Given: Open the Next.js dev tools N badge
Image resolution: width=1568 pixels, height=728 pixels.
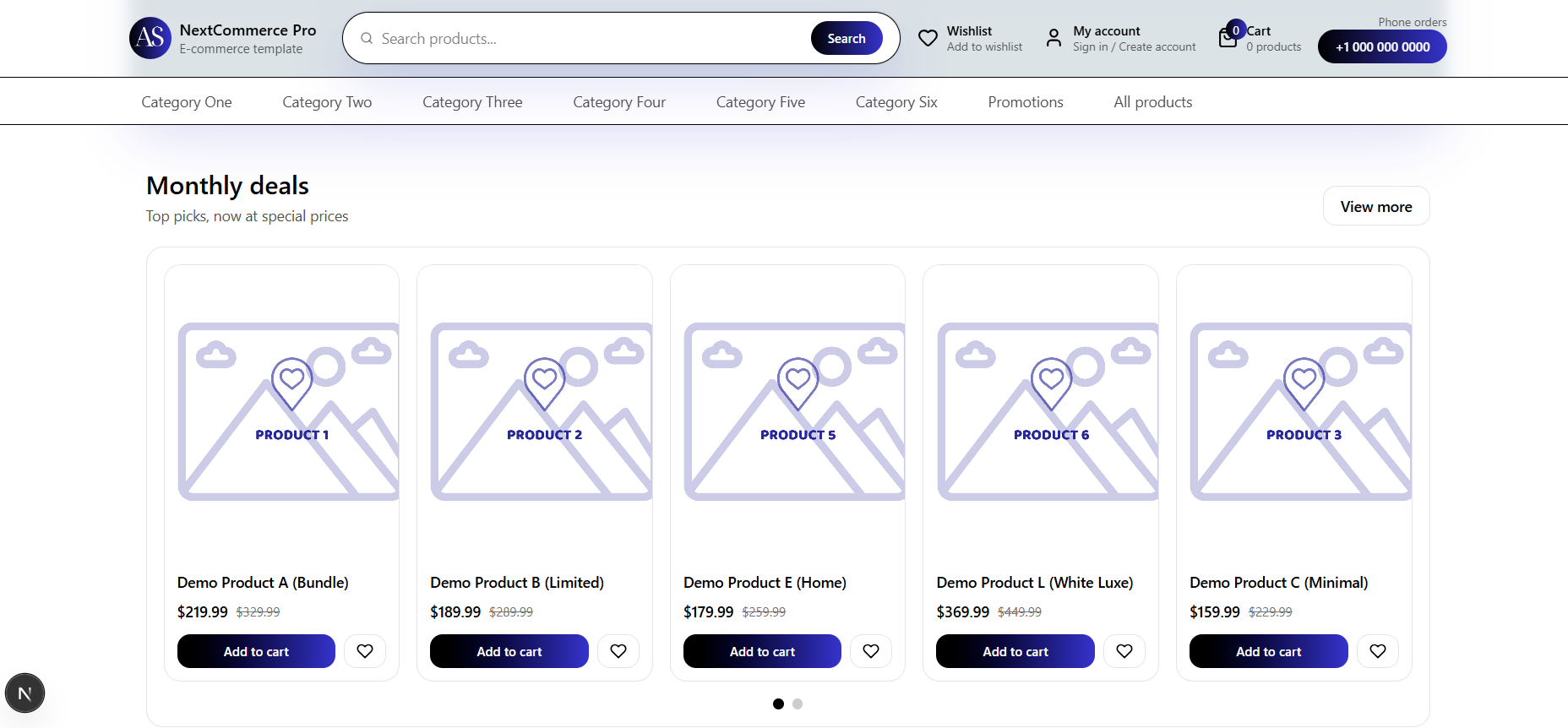Looking at the screenshot, I should 24,693.
